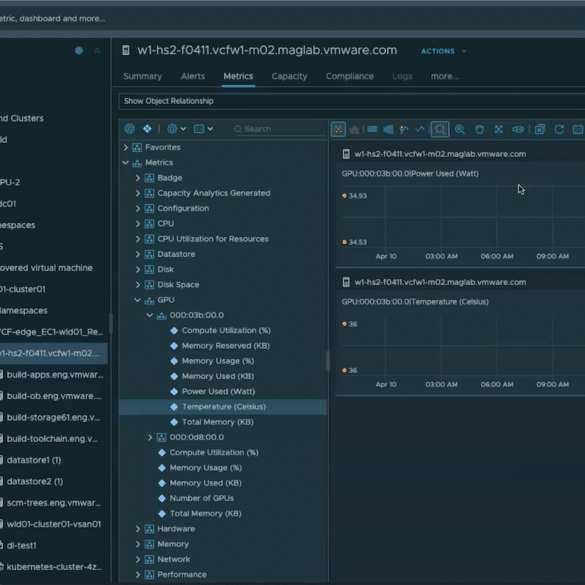Expand the Disk Space metric group
The width and height of the screenshot is (585, 585).
click(138, 285)
